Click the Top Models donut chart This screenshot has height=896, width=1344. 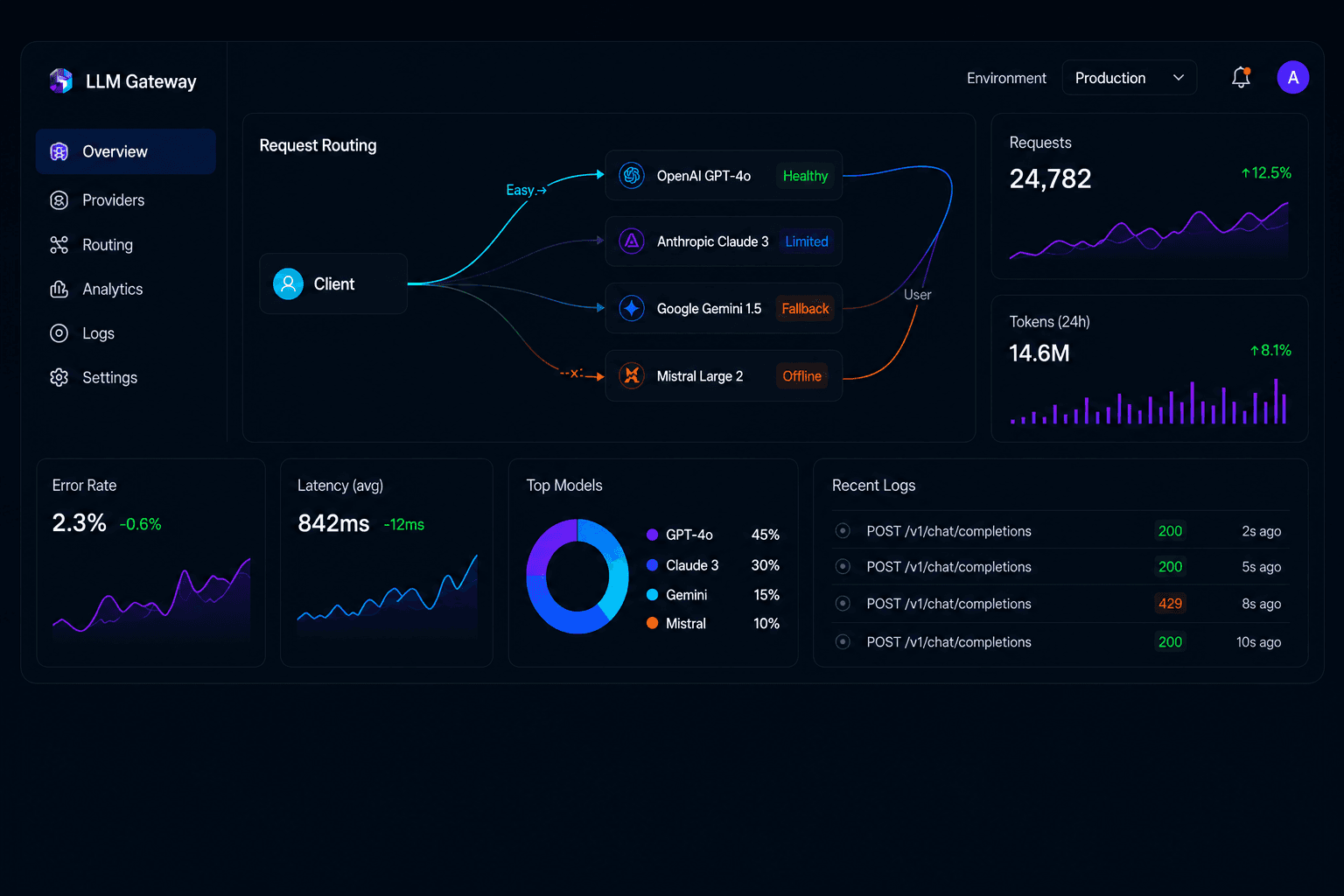point(577,577)
